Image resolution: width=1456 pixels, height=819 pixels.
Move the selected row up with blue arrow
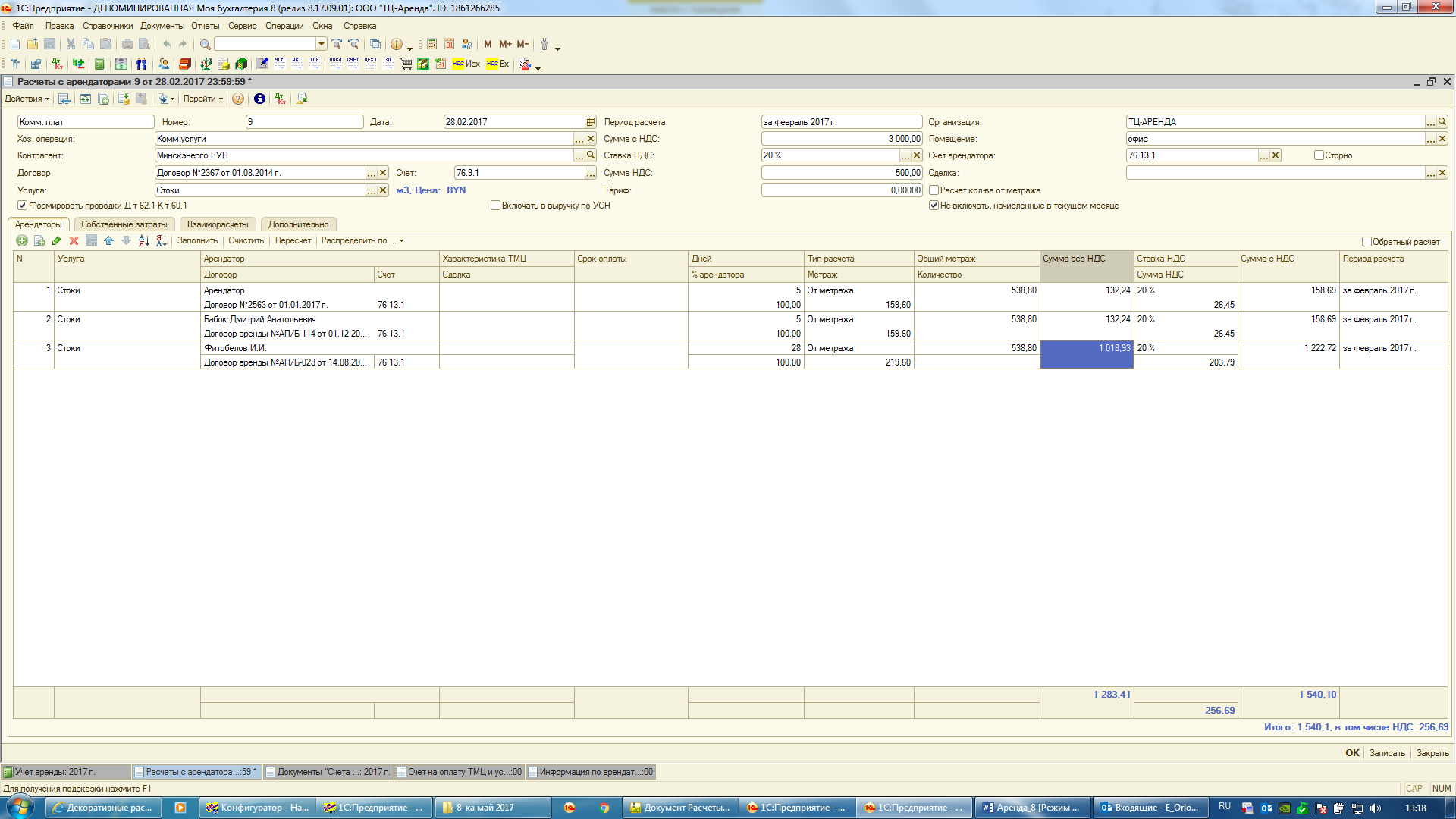108,240
